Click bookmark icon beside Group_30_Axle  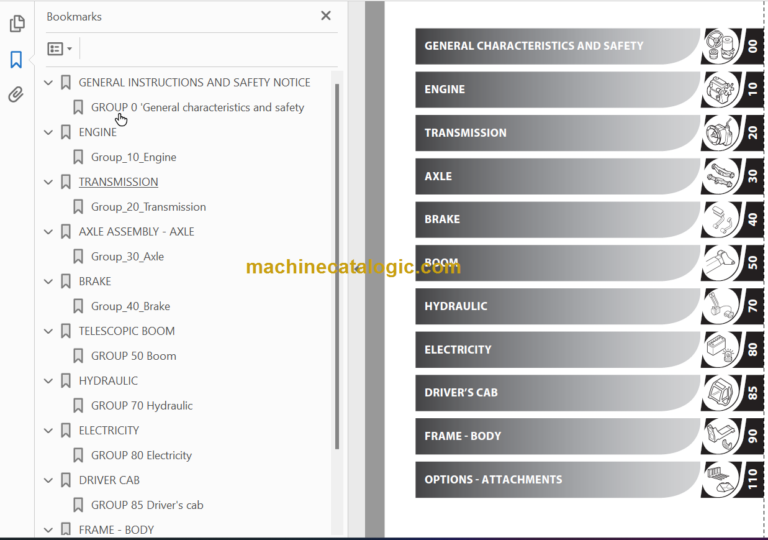pyautogui.click(x=78, y=256)
